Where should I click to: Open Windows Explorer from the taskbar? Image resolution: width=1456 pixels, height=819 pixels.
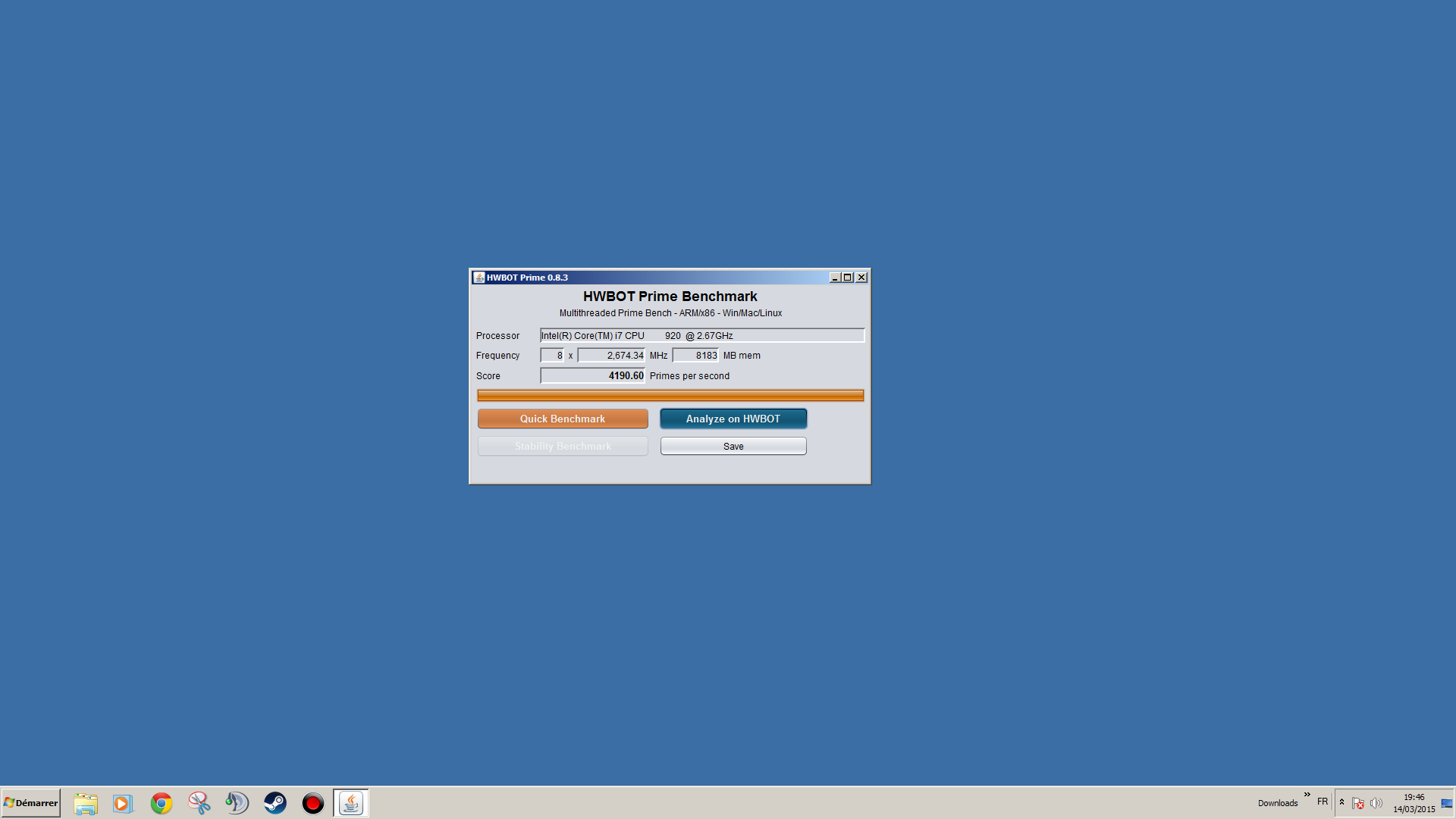click(86, 803)
